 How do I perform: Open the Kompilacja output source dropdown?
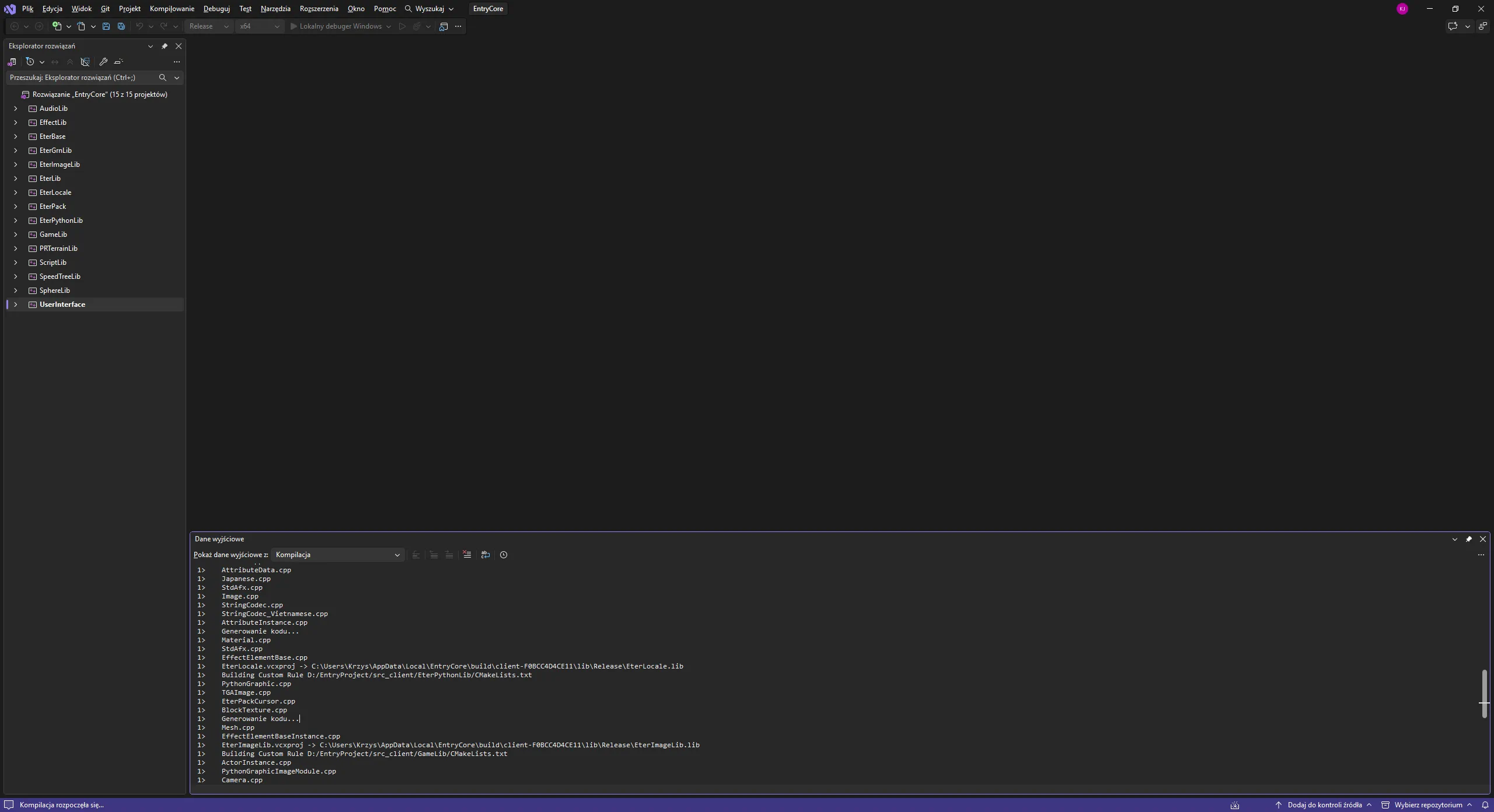click(x=338, y=555)
